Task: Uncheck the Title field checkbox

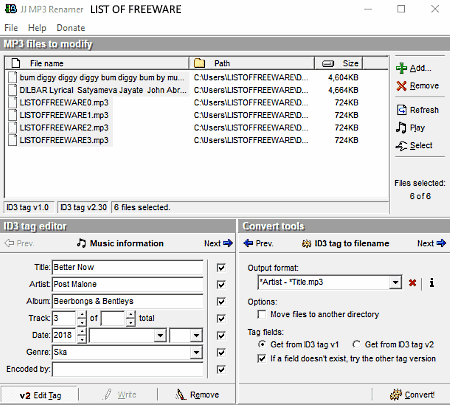Action: [x=221, y=267]
